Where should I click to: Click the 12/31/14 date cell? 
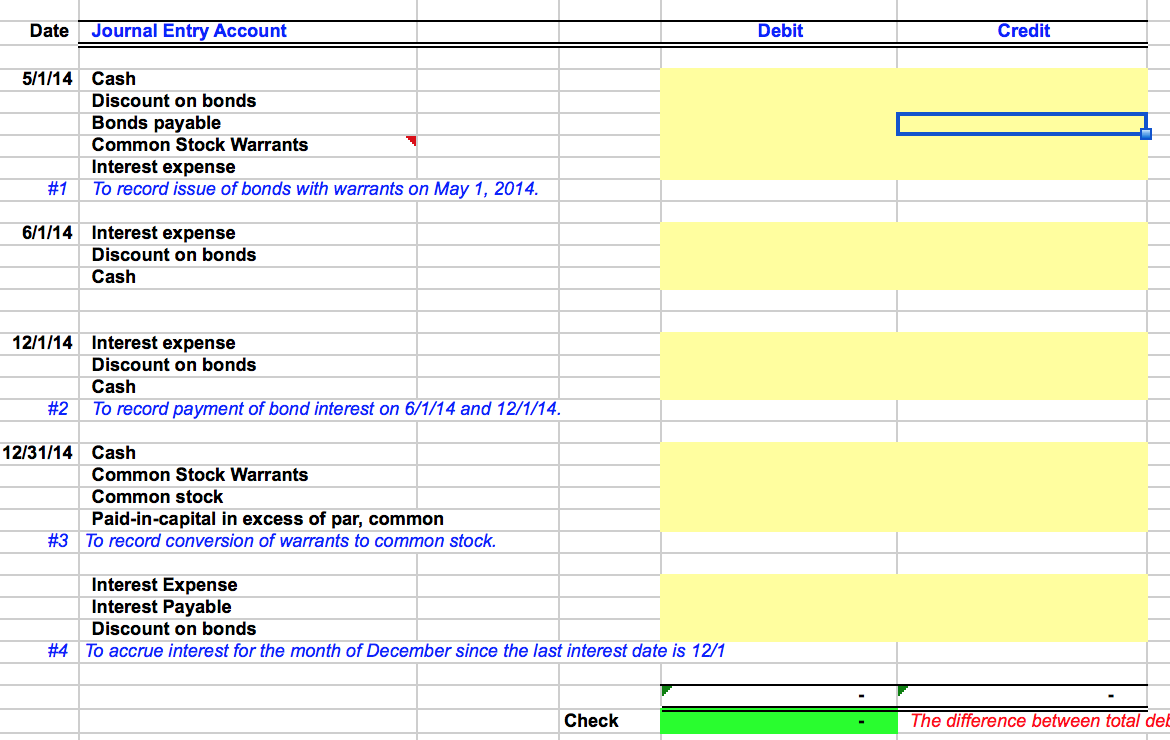tap(37, 454)
